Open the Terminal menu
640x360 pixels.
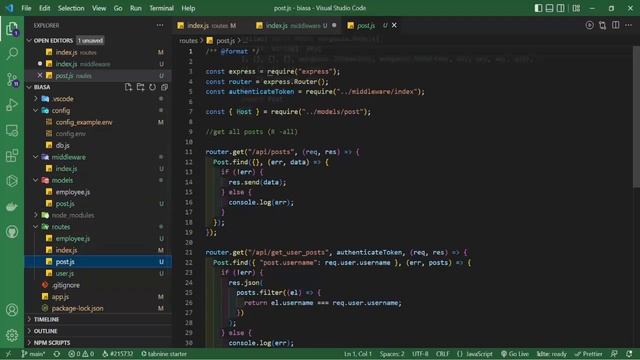tap(161, 8)
